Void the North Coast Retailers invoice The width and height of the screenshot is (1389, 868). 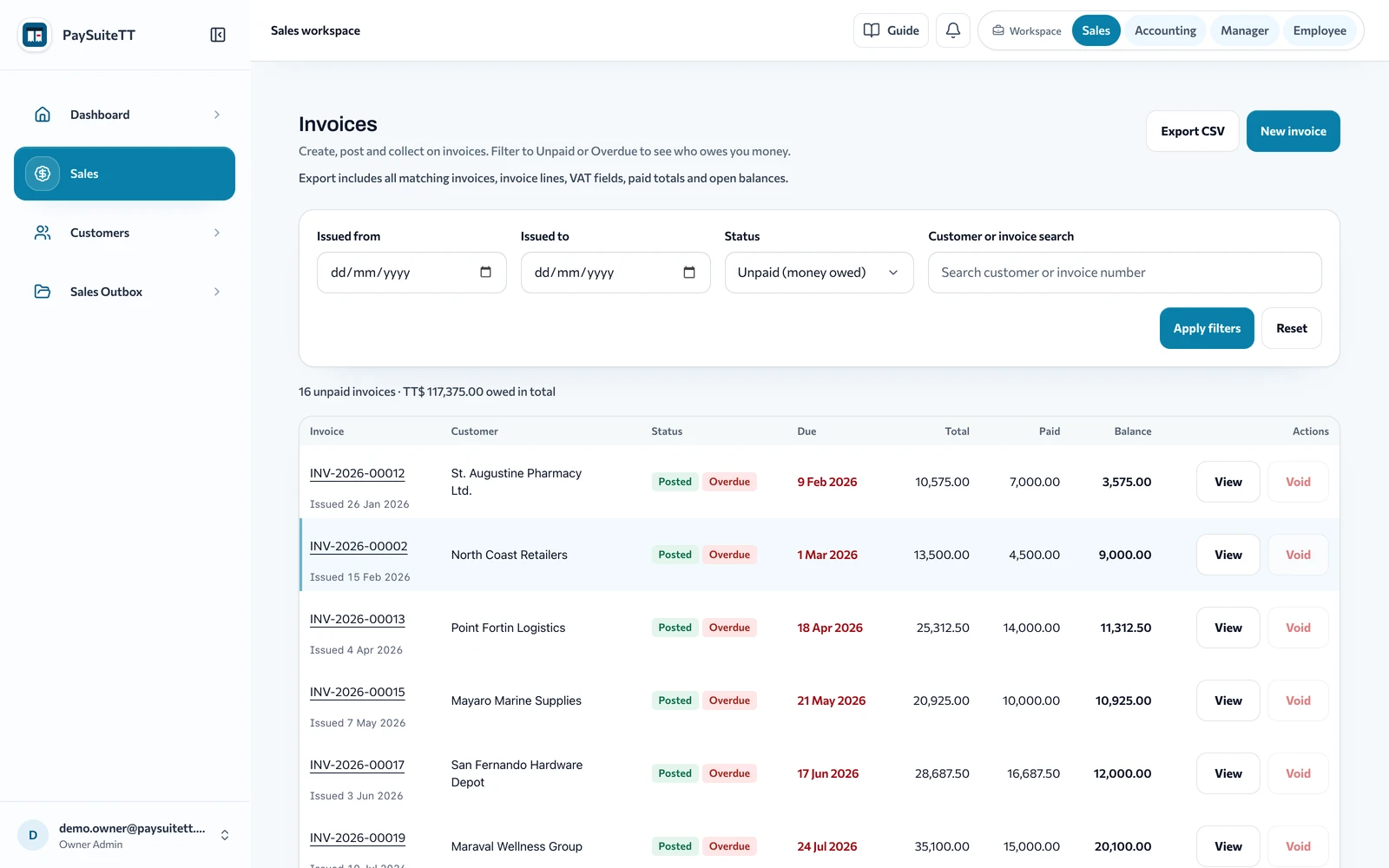tap(1298, 555)
